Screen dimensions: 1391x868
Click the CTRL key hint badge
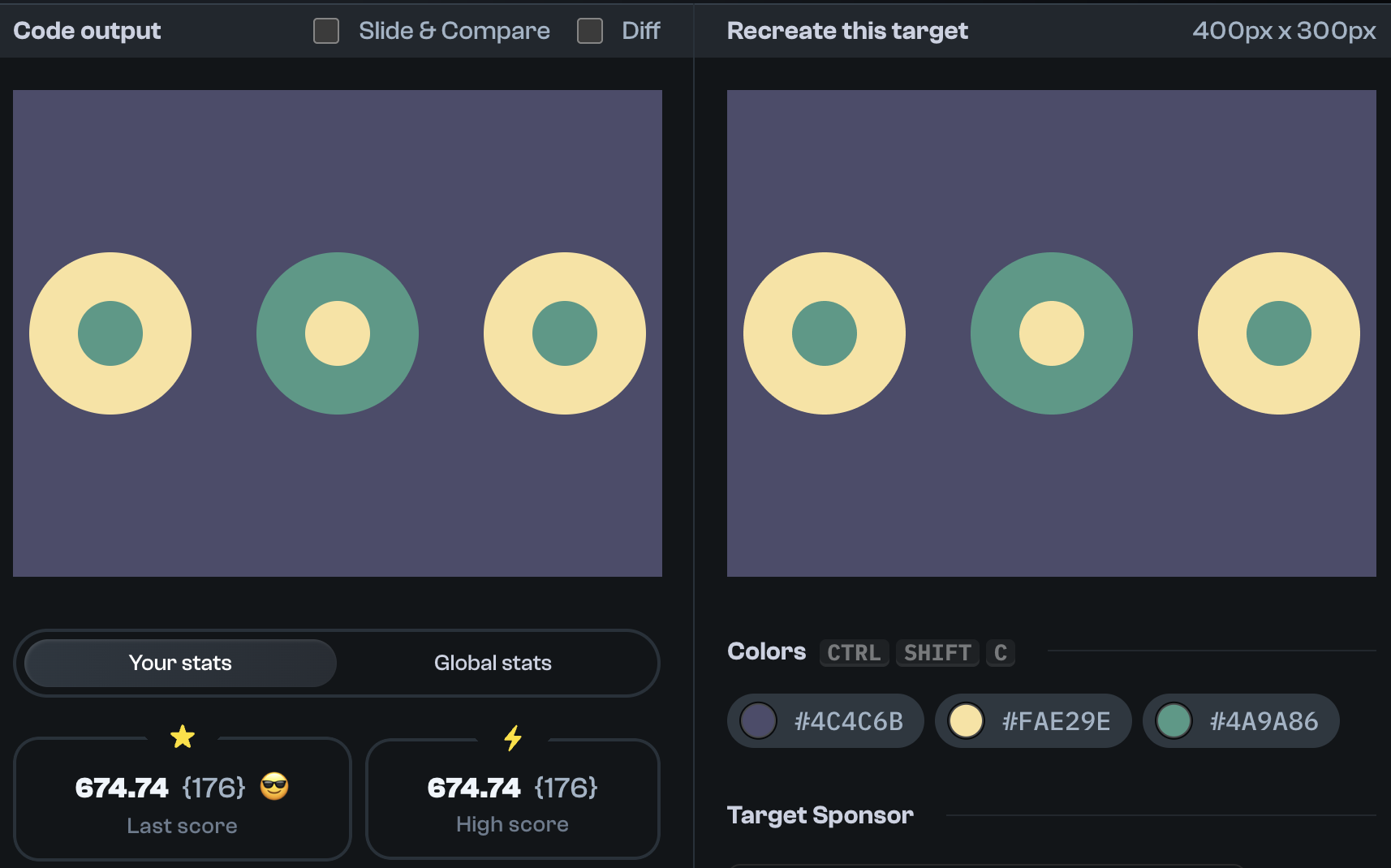point(854,652)
